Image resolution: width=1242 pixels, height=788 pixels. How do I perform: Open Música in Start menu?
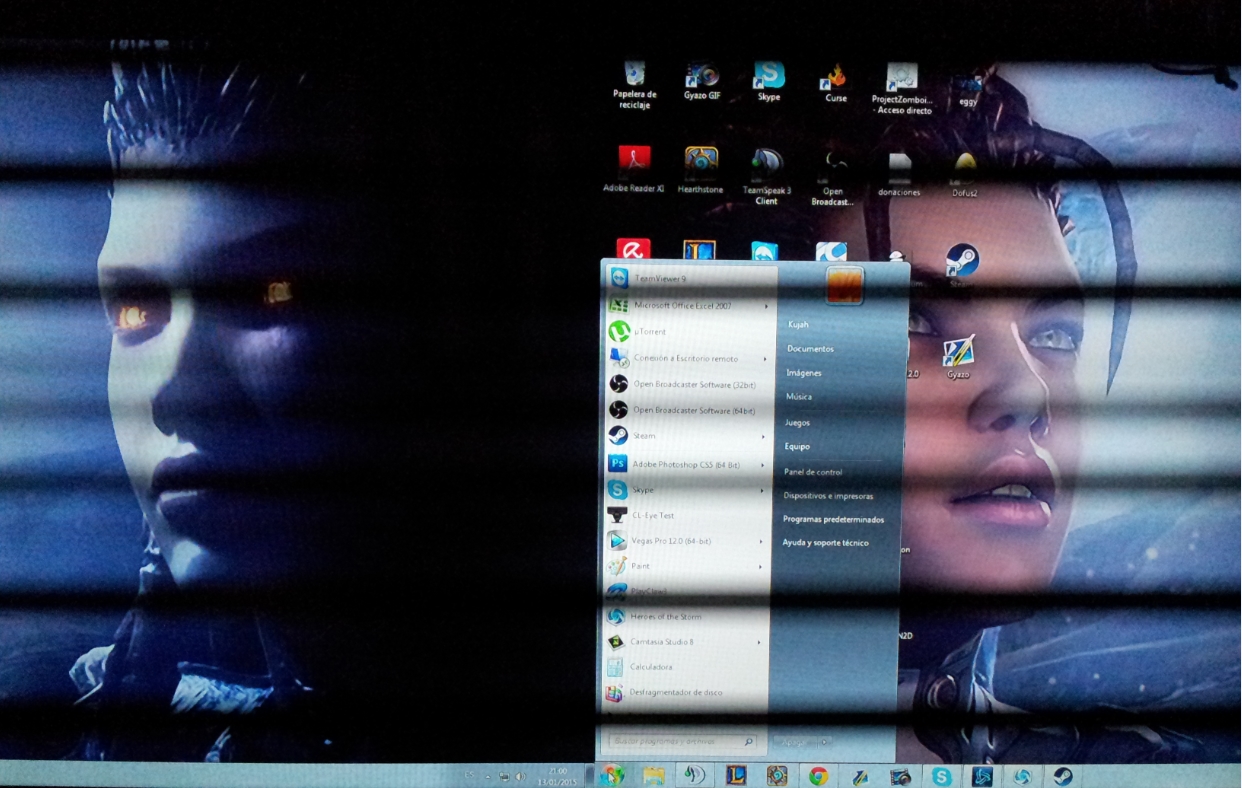click(799, 397)
